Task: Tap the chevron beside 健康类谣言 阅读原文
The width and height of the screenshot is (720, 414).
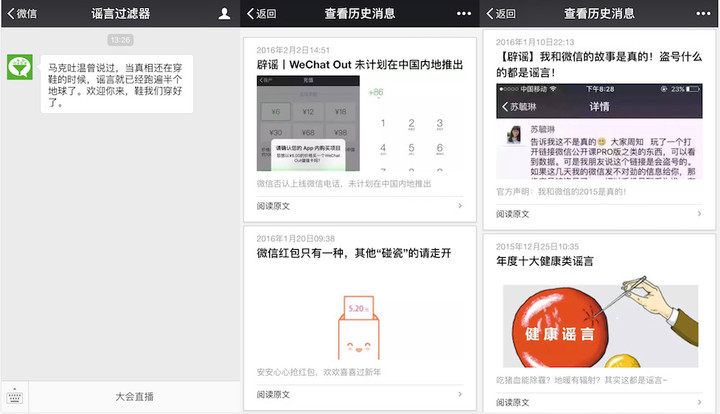Action: [x=699, y=402]
